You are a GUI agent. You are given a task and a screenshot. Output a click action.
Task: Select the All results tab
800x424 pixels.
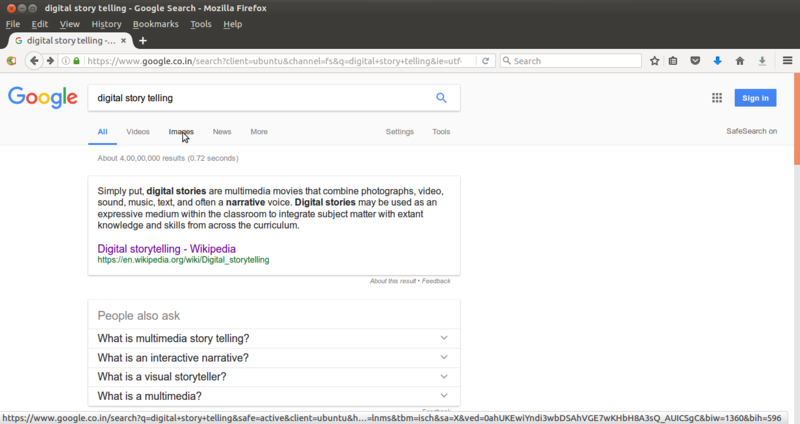coord(103,132)
